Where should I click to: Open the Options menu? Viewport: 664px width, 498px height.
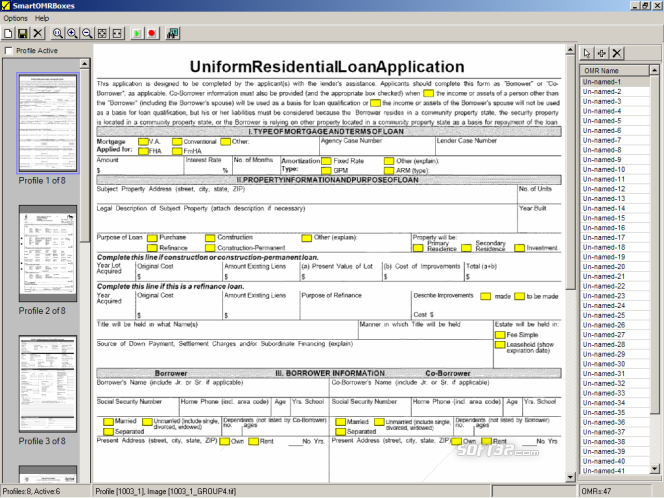click(x=15, y=18)
